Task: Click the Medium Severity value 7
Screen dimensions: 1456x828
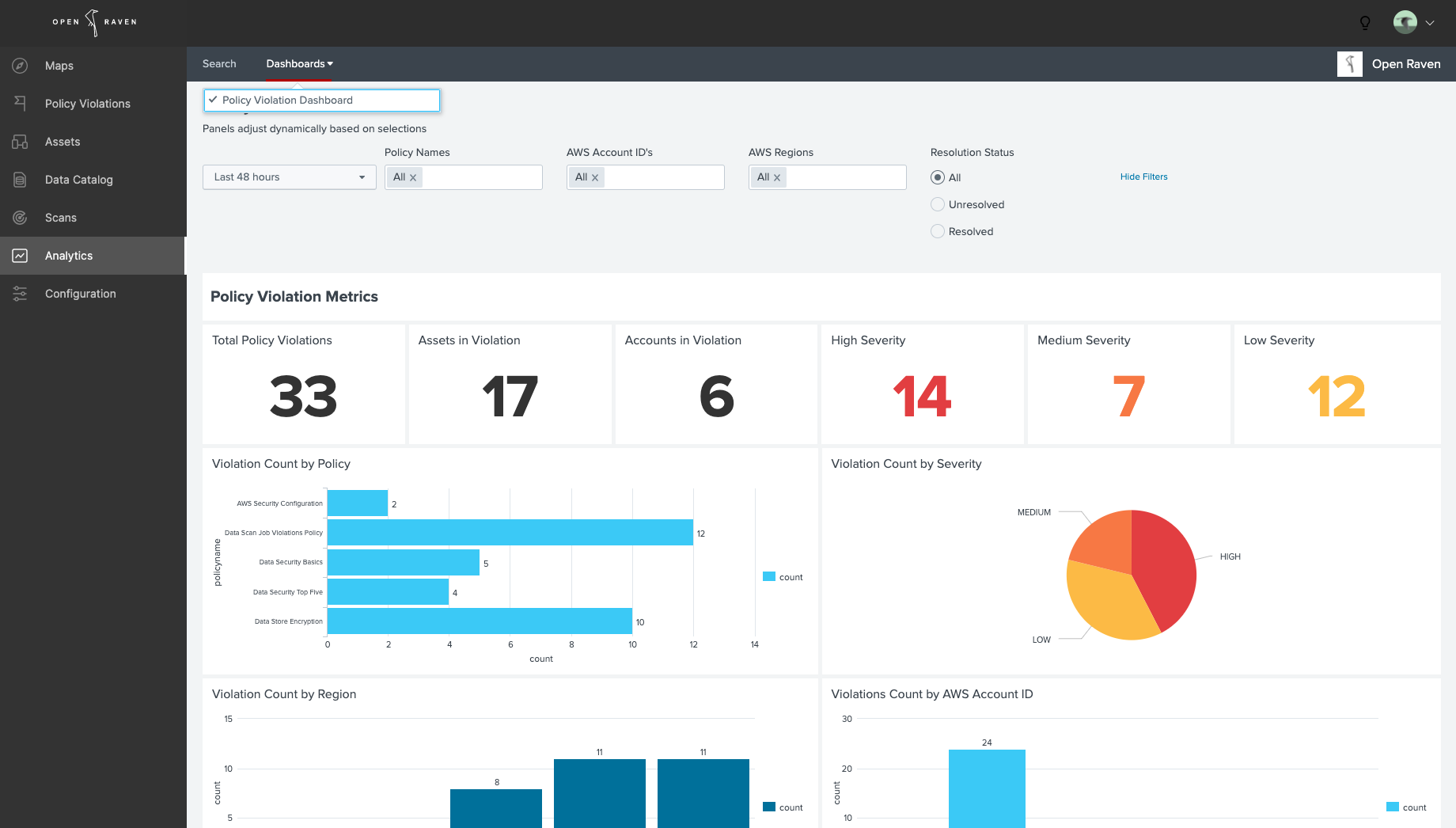Action: click(x=1129, y=397)
